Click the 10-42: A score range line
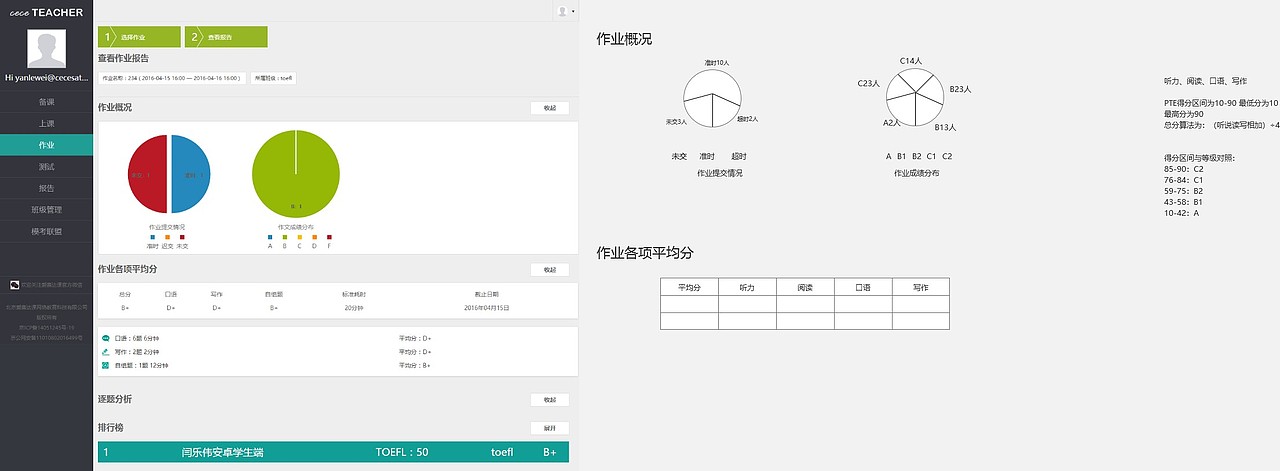The height and width of the screenshot is (471, 1280). click(x=1181, y=213)
